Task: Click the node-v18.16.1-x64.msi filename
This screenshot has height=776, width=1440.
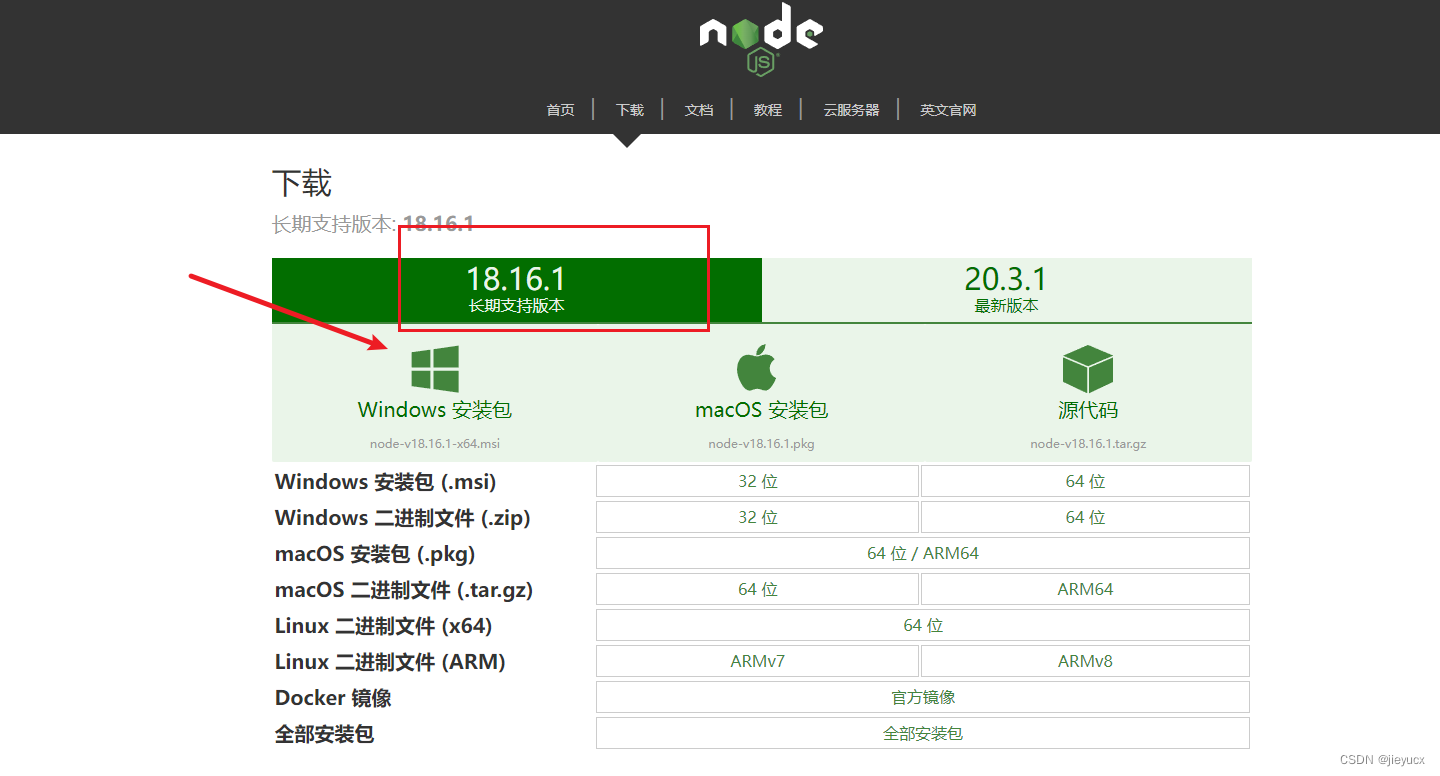Action: pyautogui.click(x=435, y=444)
